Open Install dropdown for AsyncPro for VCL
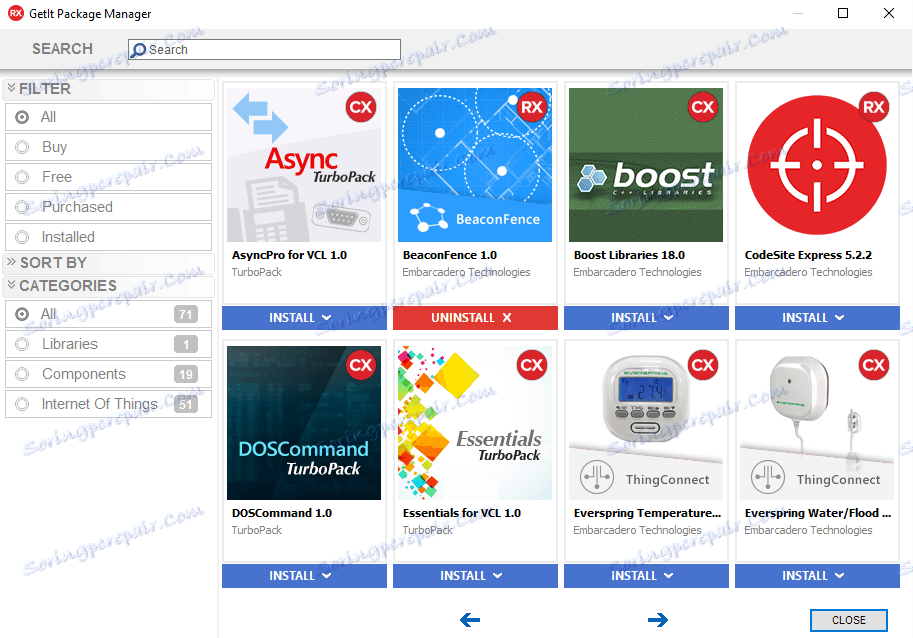This screenshot has height=638, width=913. click(x=304, y=318)
